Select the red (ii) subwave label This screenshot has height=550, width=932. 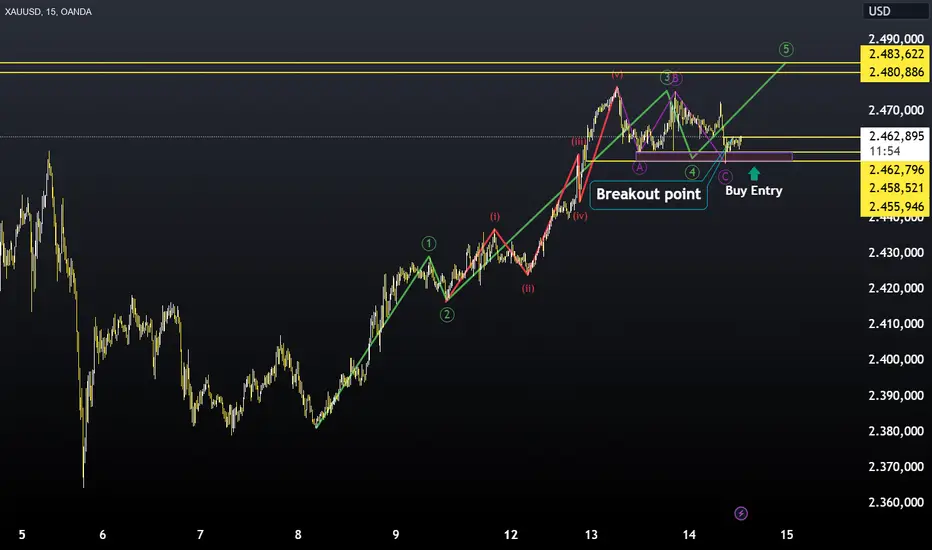tap(528, 288)
